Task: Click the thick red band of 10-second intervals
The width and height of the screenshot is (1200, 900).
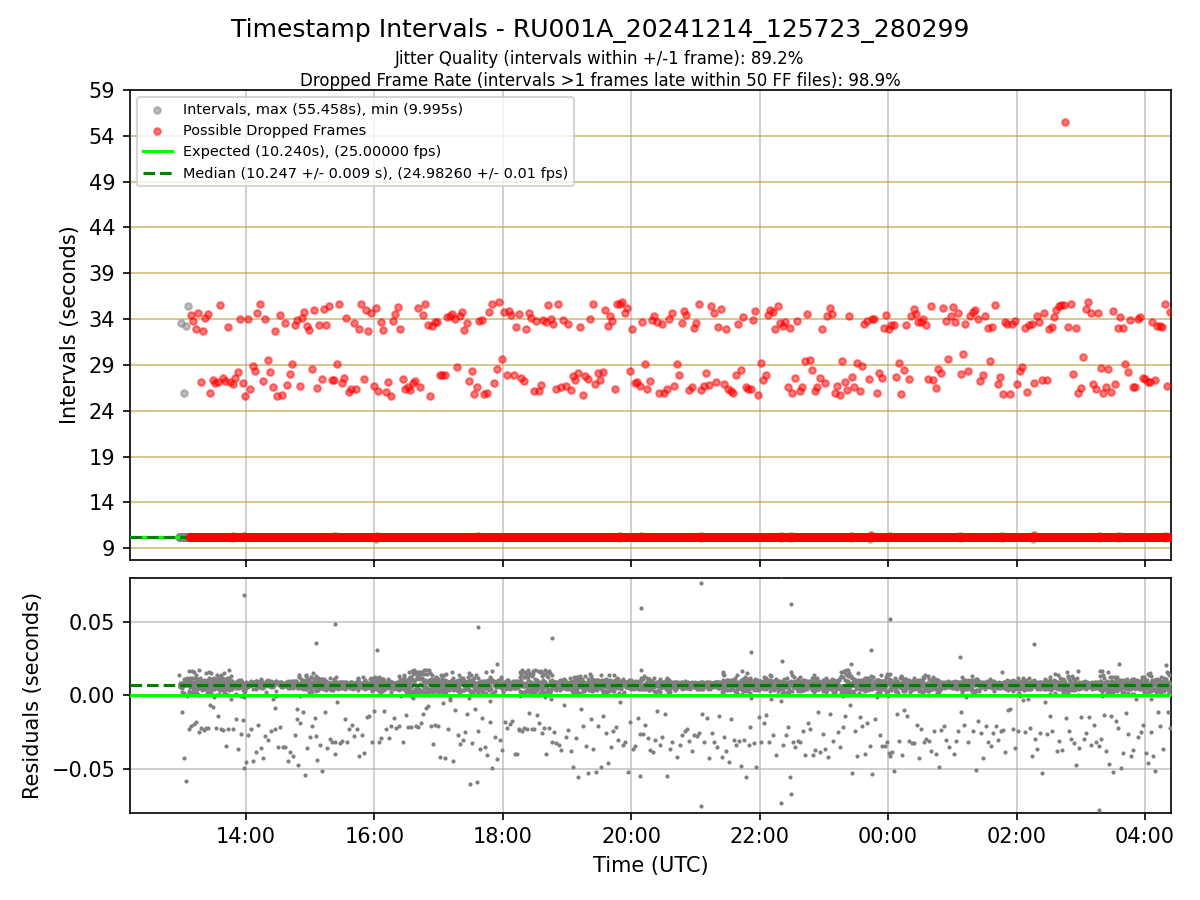Action: (678, 537)
